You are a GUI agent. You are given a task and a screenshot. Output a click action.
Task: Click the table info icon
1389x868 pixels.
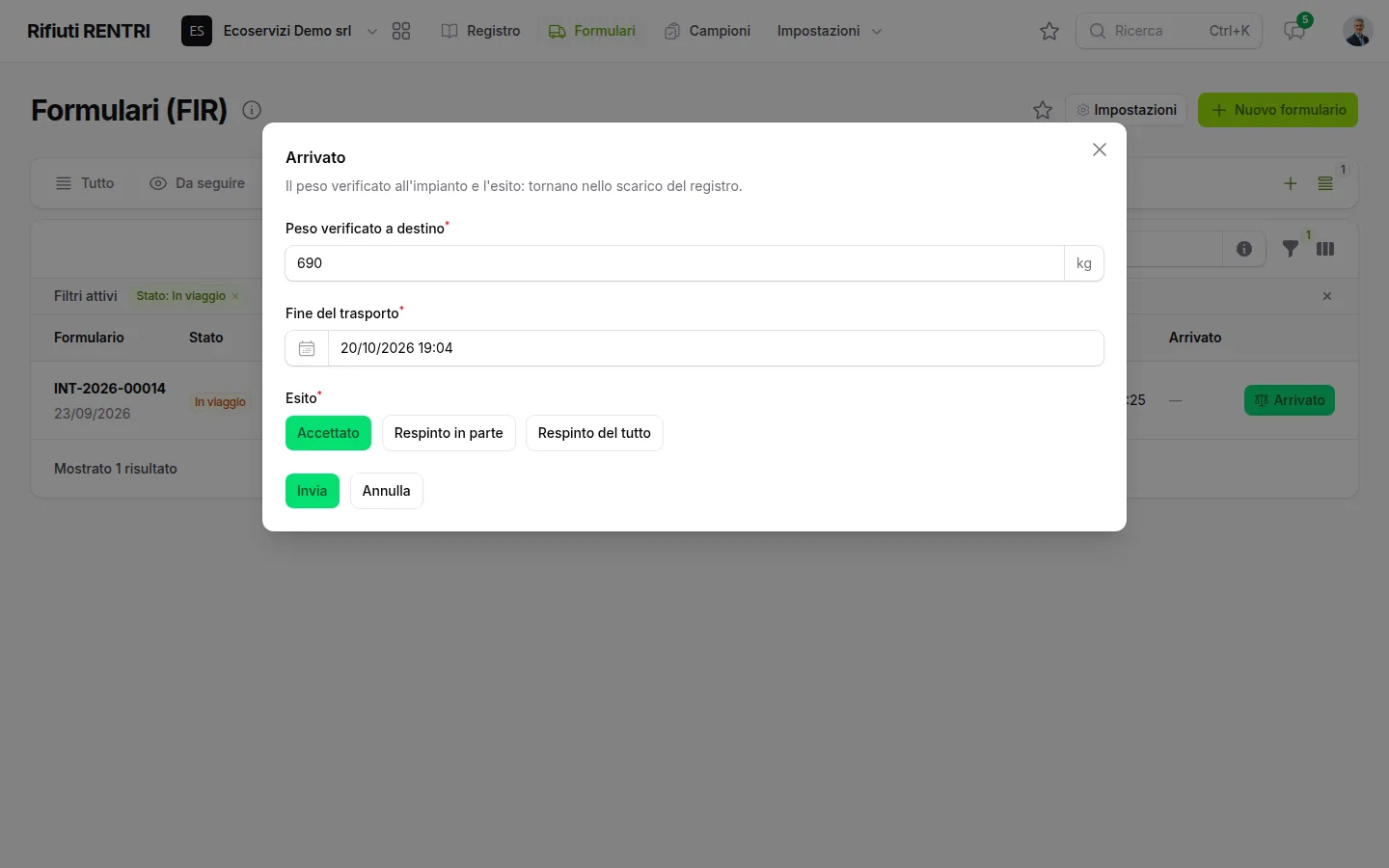1244,249
